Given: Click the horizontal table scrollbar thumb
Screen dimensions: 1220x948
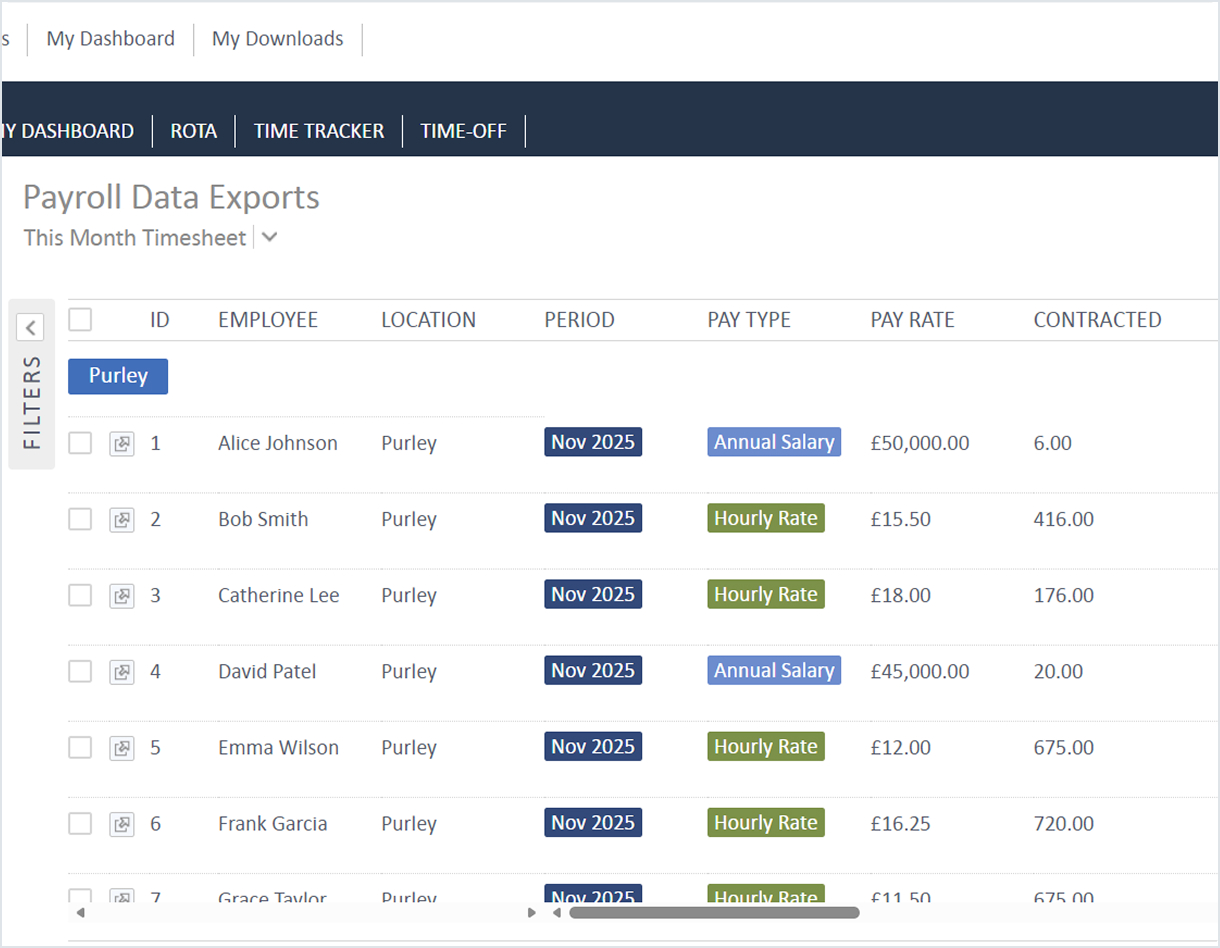Looking at the screenshot, I should 714,912.
